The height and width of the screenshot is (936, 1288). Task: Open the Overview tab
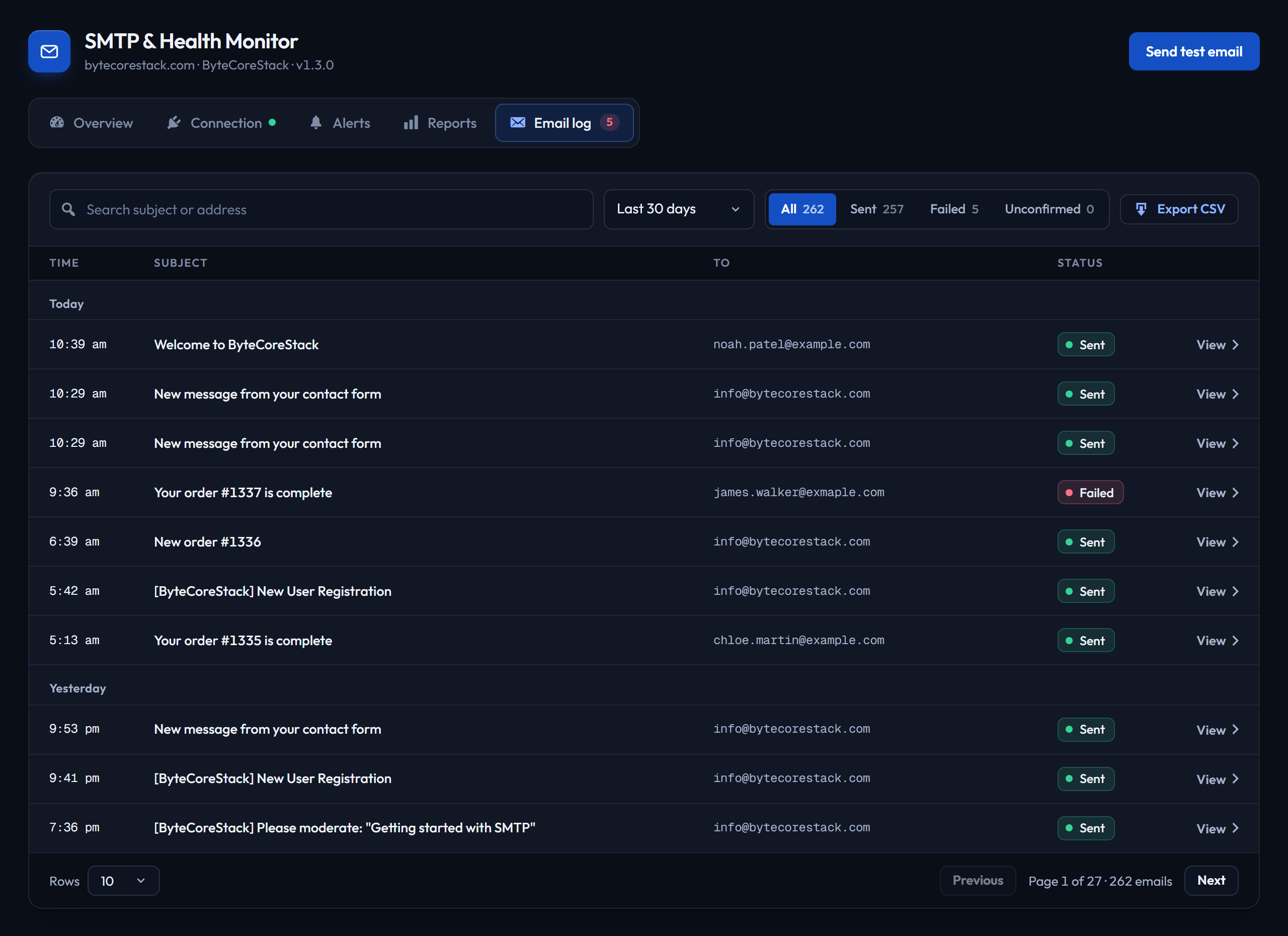[x=92, y=123]
